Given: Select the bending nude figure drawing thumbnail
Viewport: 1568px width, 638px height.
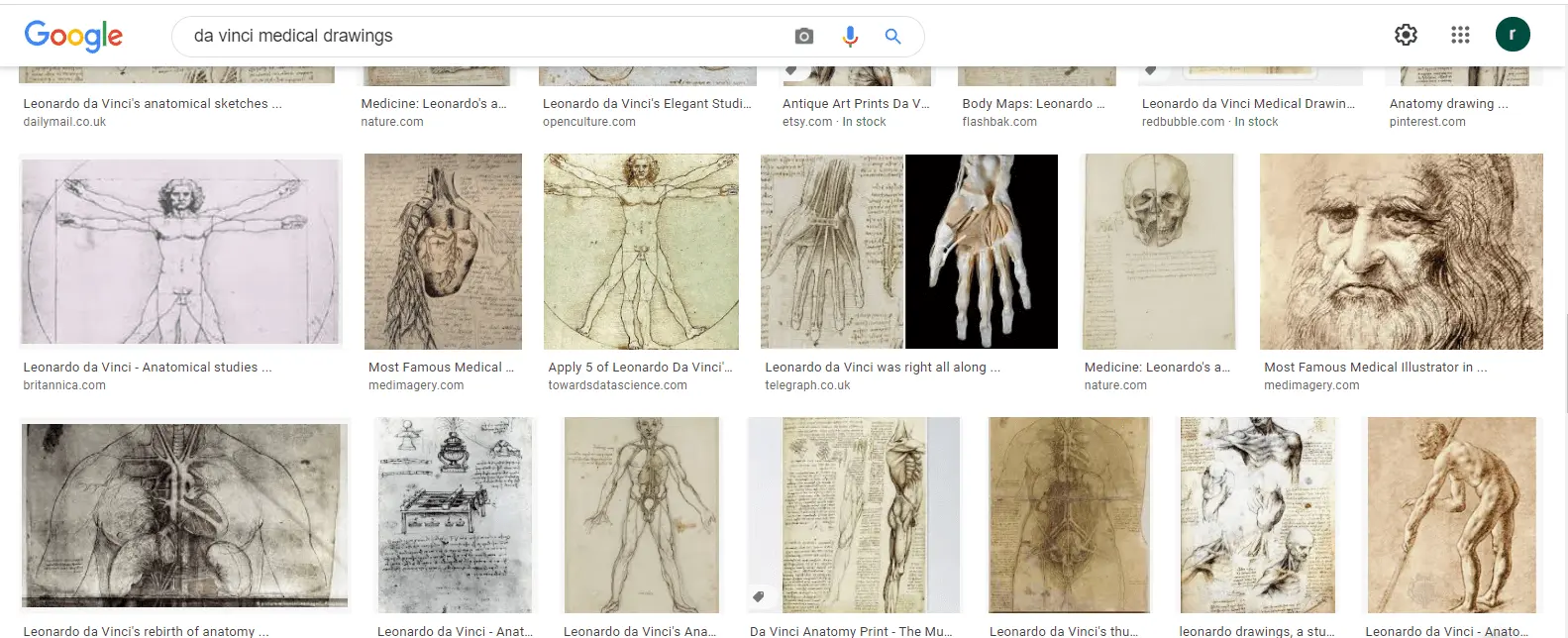Looking at the screenshot, I should pos(1451,515).
